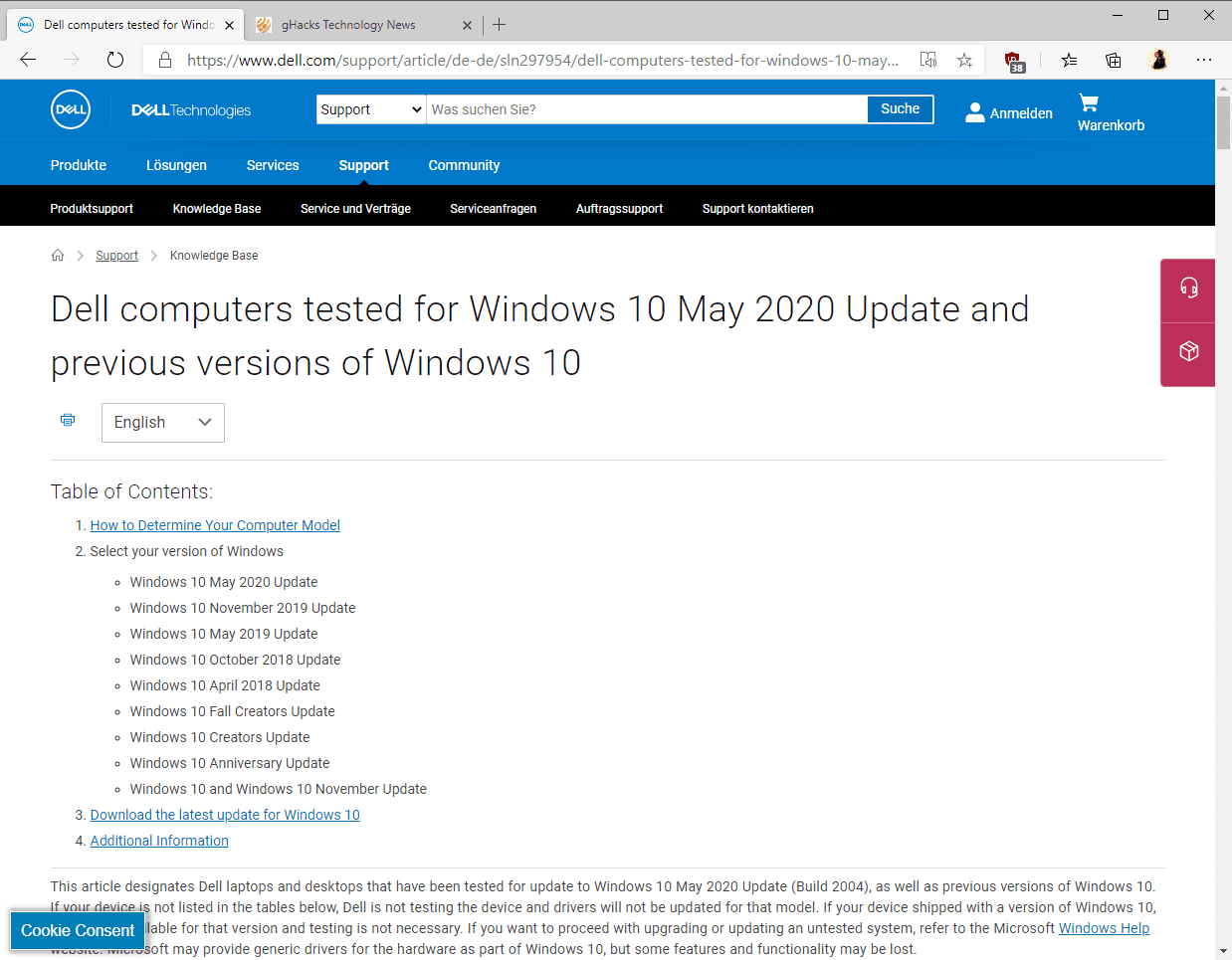The image size is (1232, 960).
Task: Click the Knowledge Base breadcrumb text
Action: click(x=214, y=256)
